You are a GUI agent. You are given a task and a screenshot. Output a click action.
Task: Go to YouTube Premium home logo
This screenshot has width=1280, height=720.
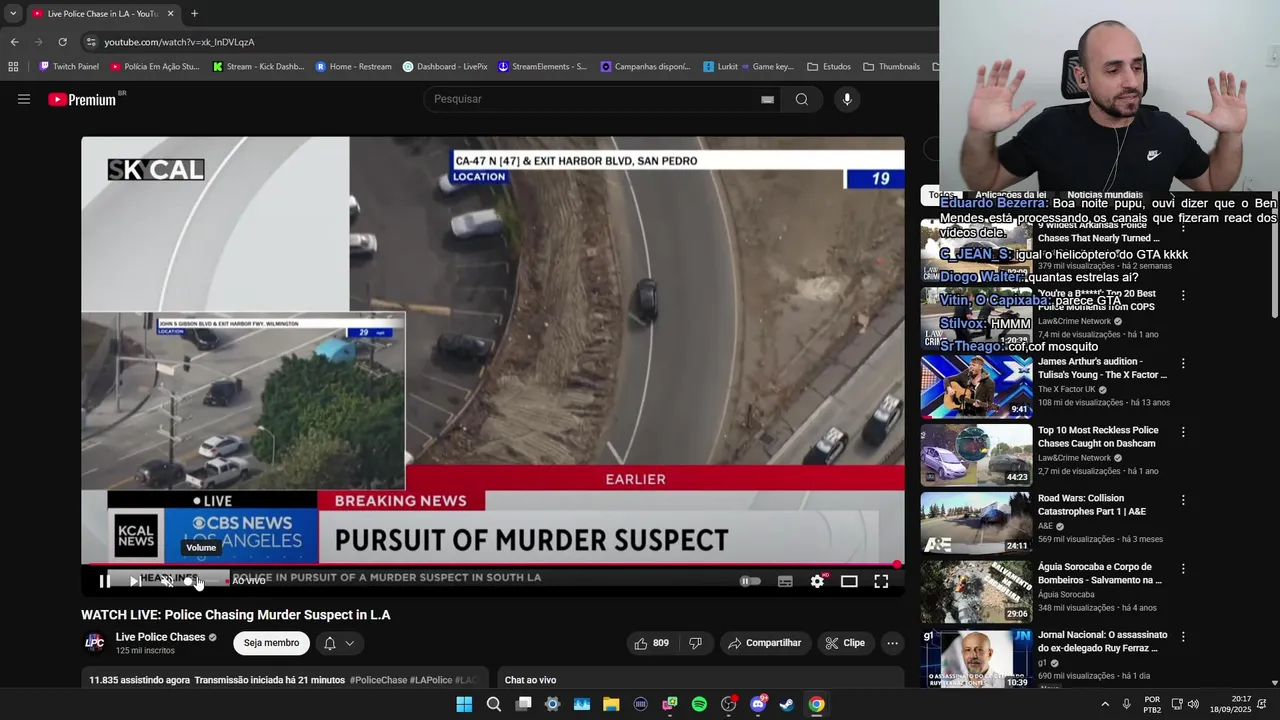coord(83,99)
